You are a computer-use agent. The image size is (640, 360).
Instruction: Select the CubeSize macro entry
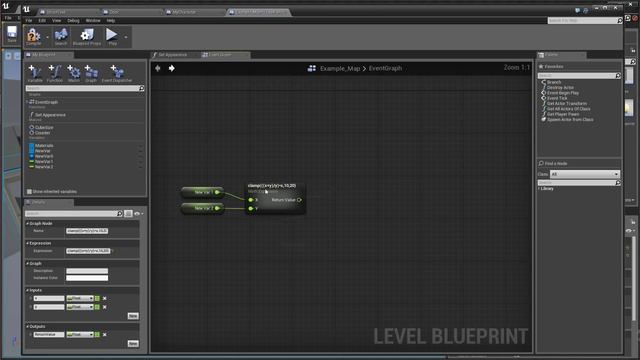point(44,128)
